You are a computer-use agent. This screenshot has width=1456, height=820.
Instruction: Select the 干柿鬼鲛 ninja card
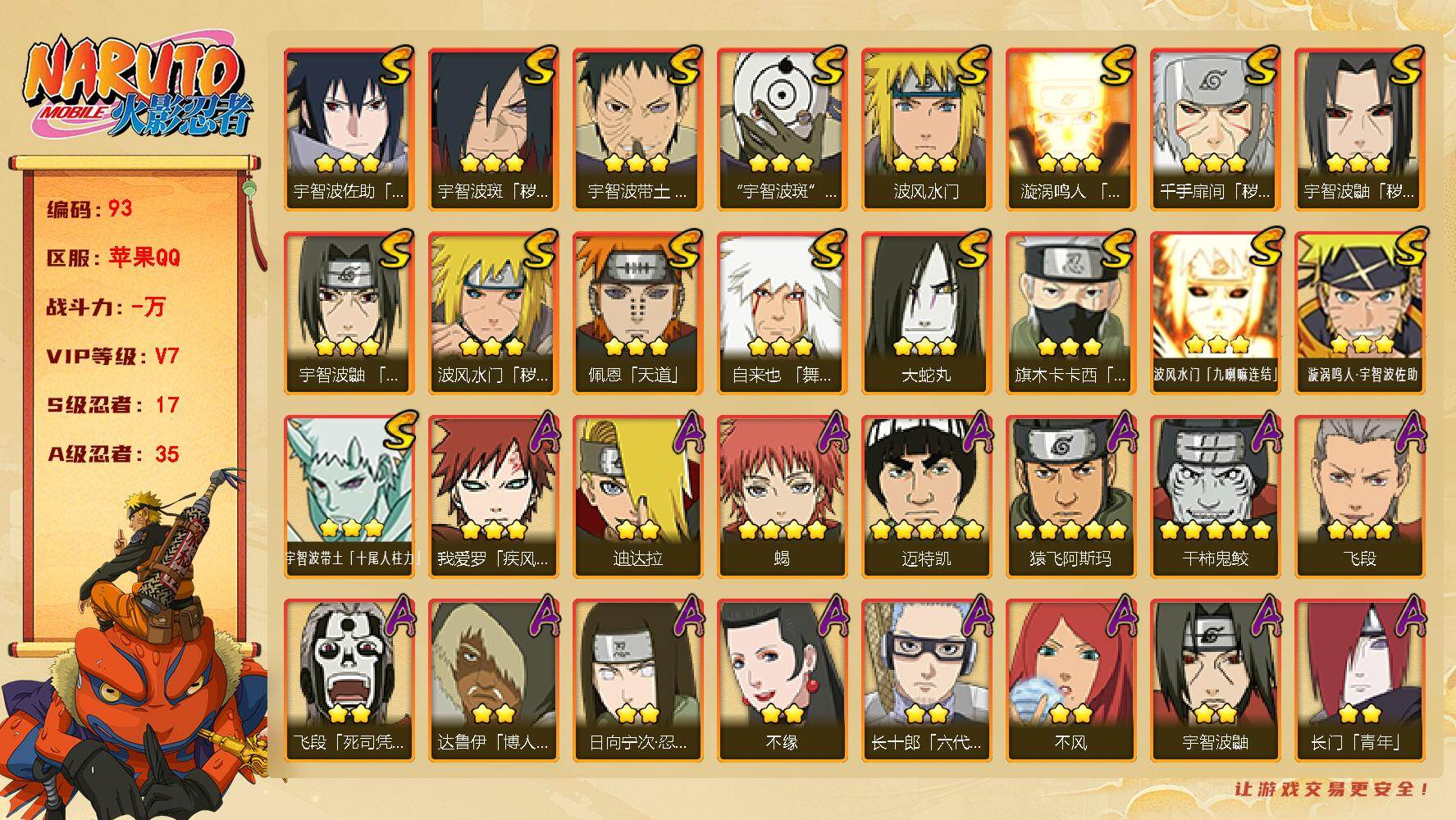pyautogui.click(x=1215, y=497)
